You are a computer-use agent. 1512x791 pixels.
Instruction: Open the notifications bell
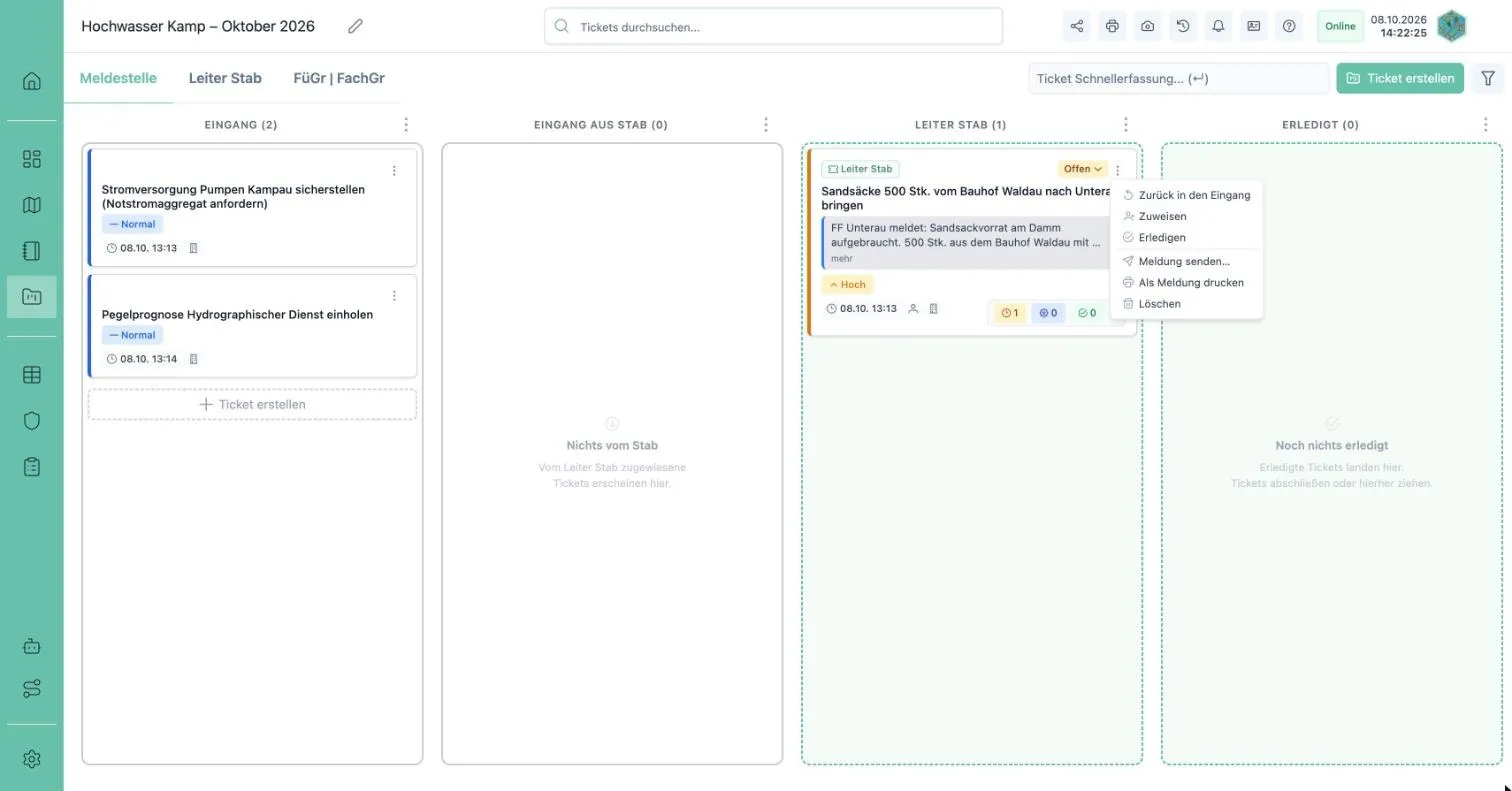click(1218, 26)
